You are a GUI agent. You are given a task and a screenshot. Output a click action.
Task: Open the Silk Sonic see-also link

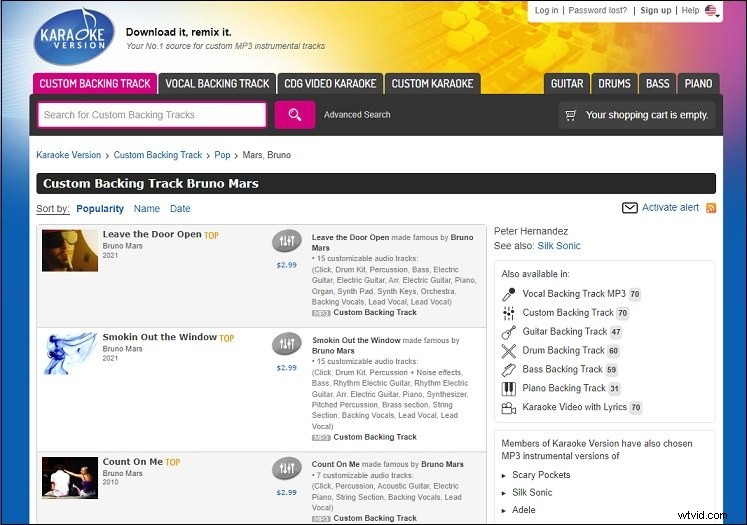(x=559, y=246)
